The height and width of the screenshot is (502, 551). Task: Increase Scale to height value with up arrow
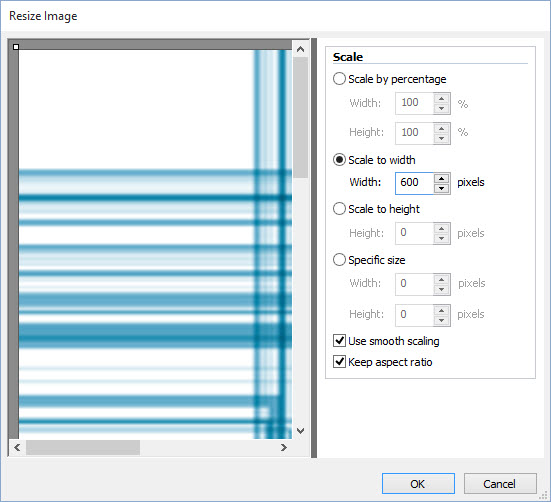pyautogui.click(x=441, y=229)
